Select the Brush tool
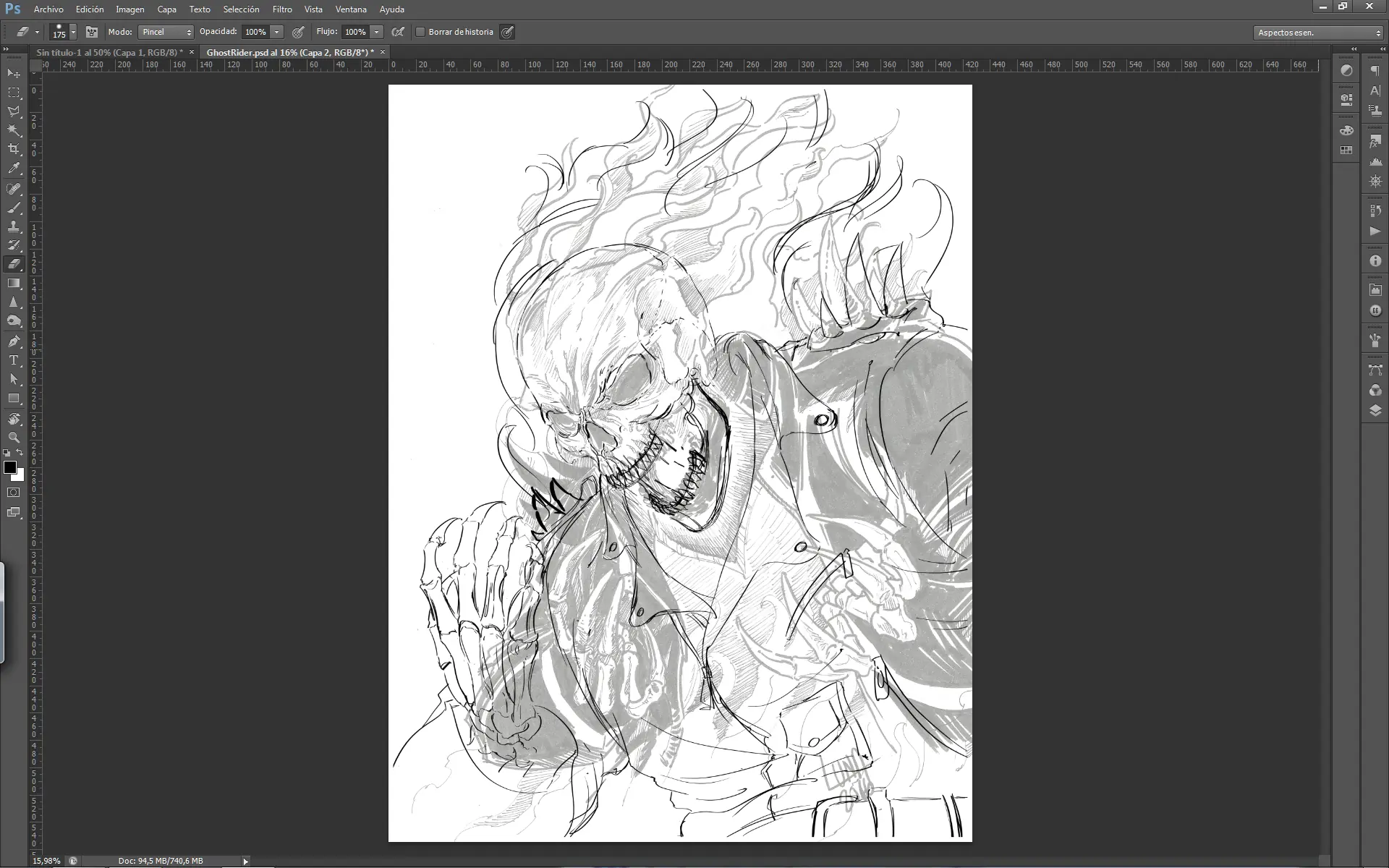Screen dimensions: 1389x868 tap(14, 208)
